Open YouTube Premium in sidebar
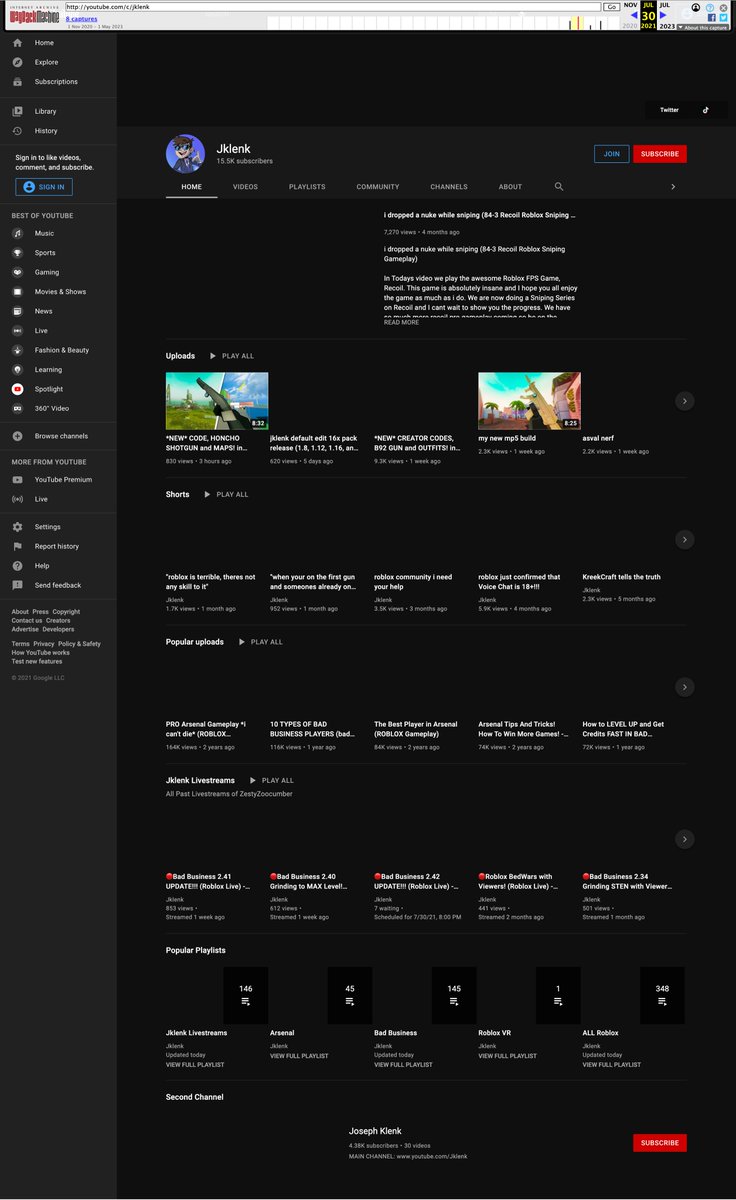Viewport: 736px width, 1200px height. click(58, 480)
